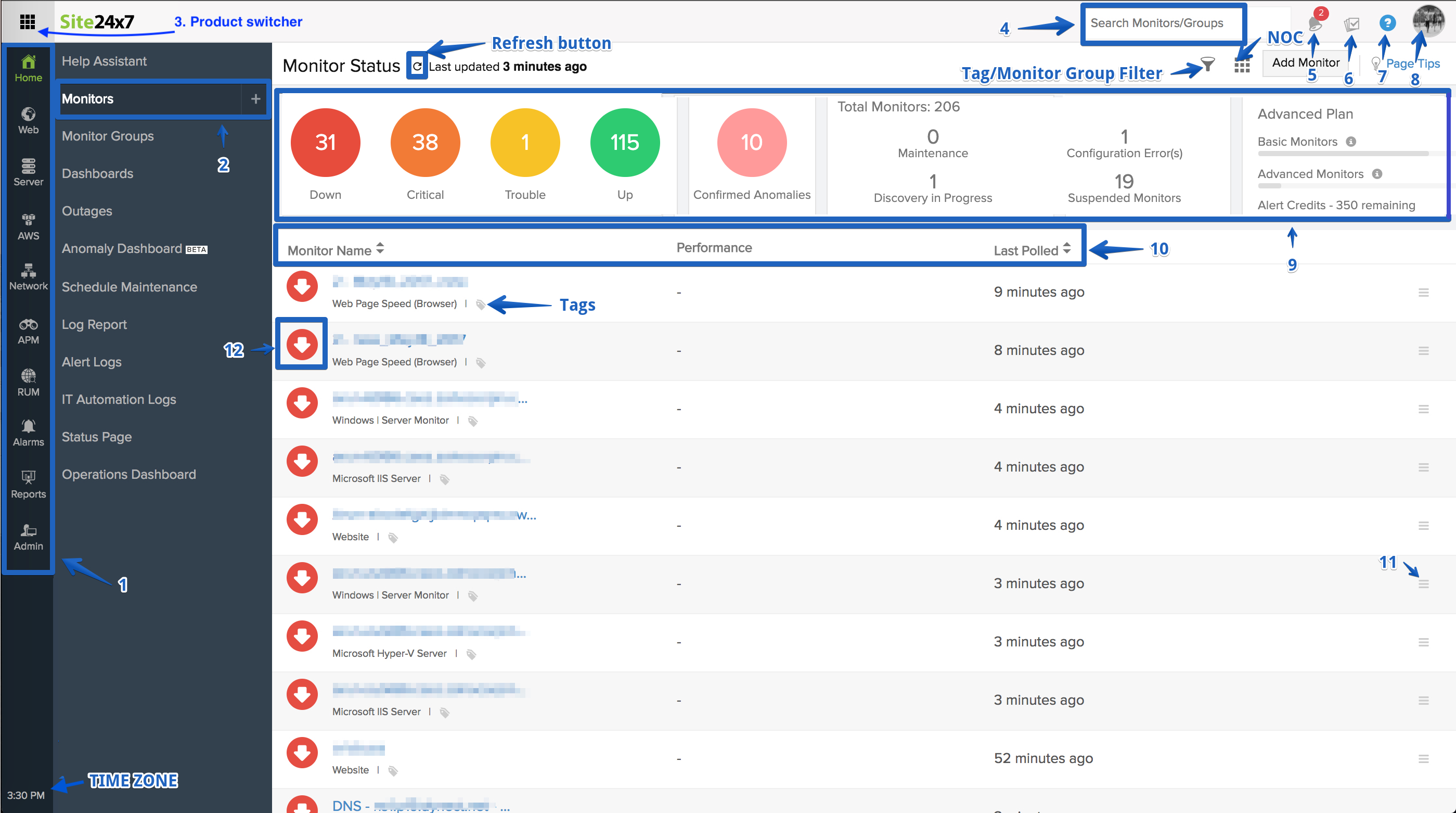This screenshot has height=813, width=1456.
Task: Open the Alarms section
Action: 28,431
